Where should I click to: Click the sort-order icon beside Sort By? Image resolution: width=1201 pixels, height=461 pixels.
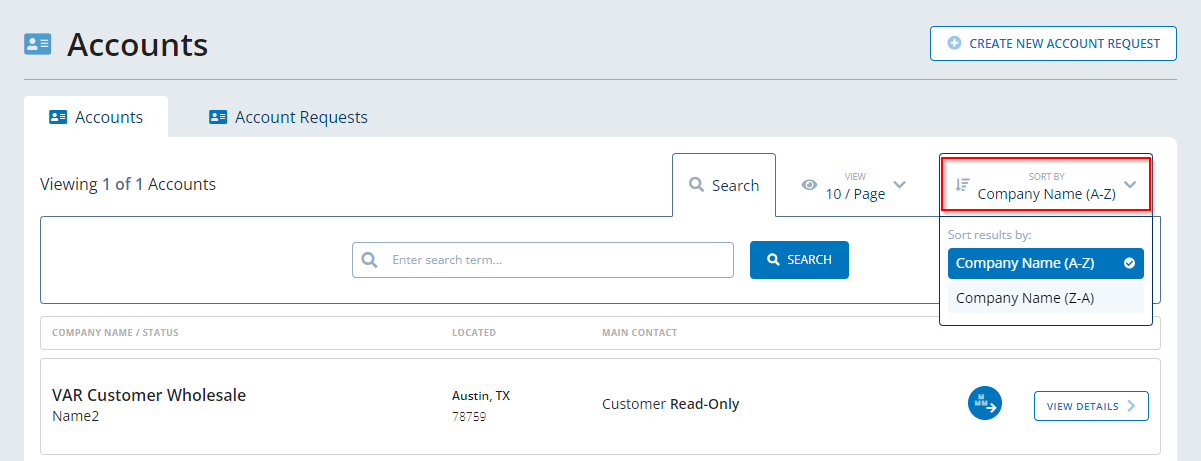click(x=962, y=185)
